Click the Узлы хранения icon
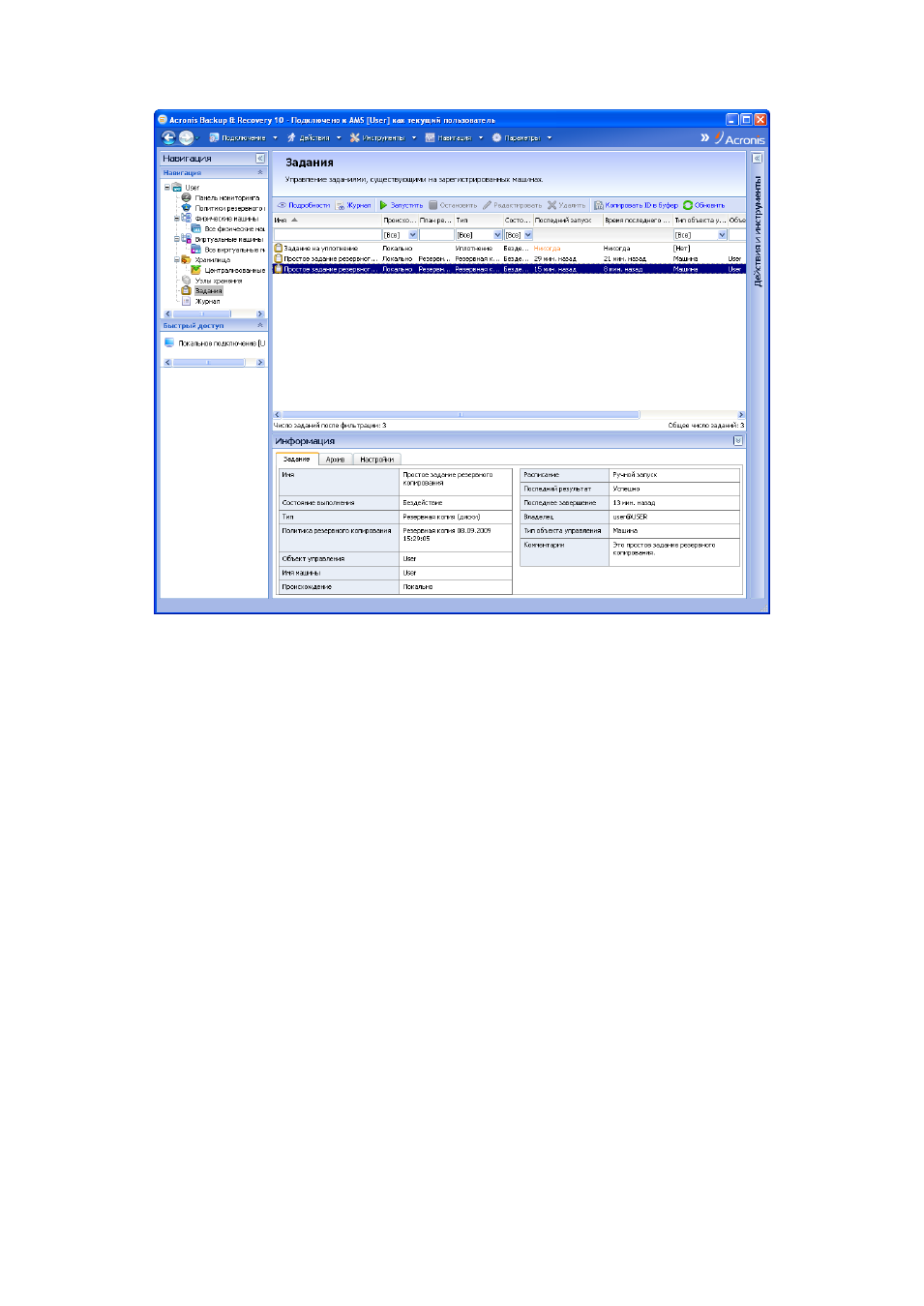 point(186,281)
